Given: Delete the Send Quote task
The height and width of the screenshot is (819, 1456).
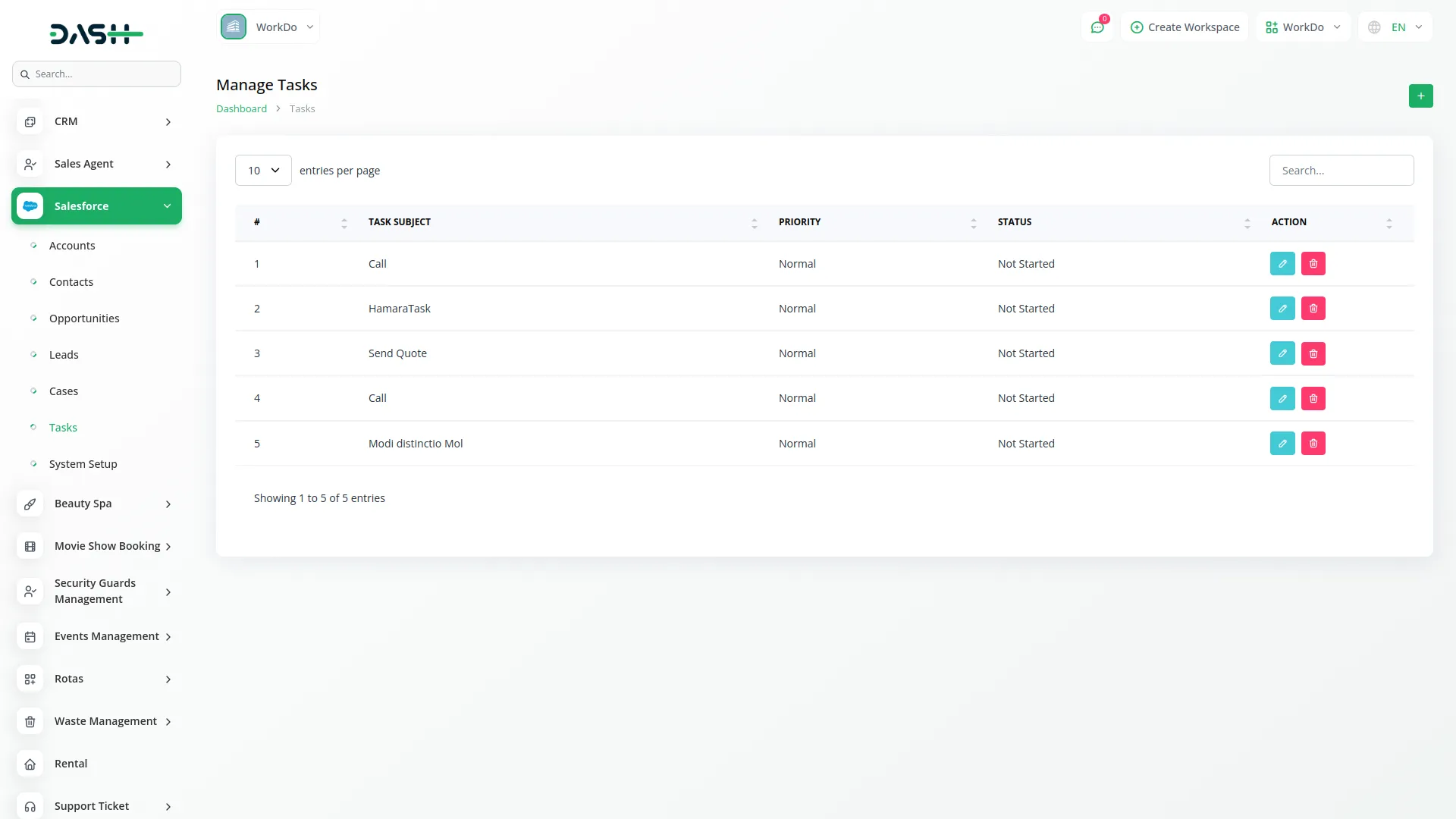Looking at the screenshot, I should point(1313,353).
